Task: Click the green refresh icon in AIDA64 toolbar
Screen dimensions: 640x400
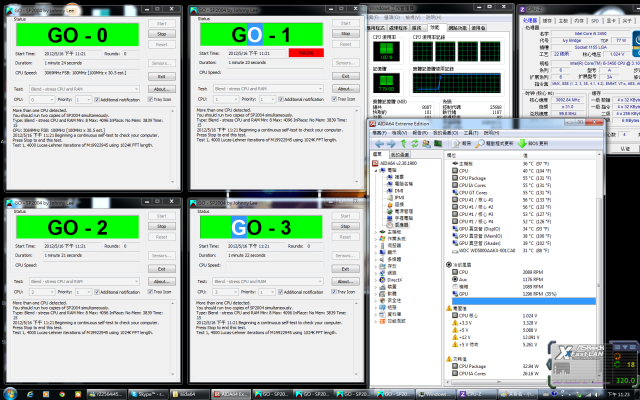Action: click(415, 144)
